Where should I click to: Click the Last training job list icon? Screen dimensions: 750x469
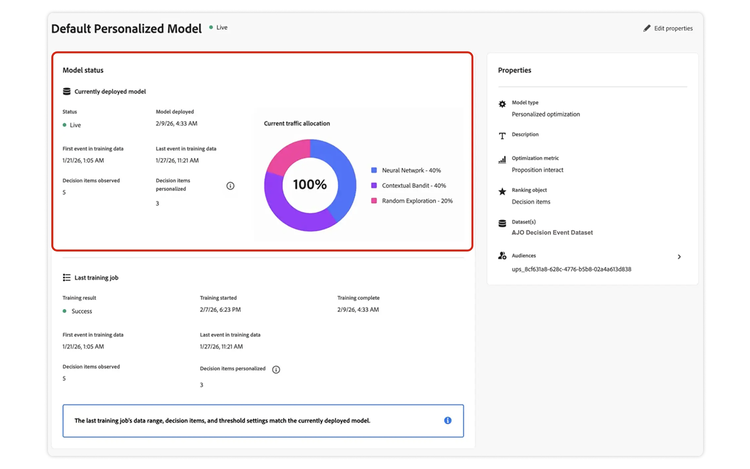pyautogui.click(x=66, y=277)
